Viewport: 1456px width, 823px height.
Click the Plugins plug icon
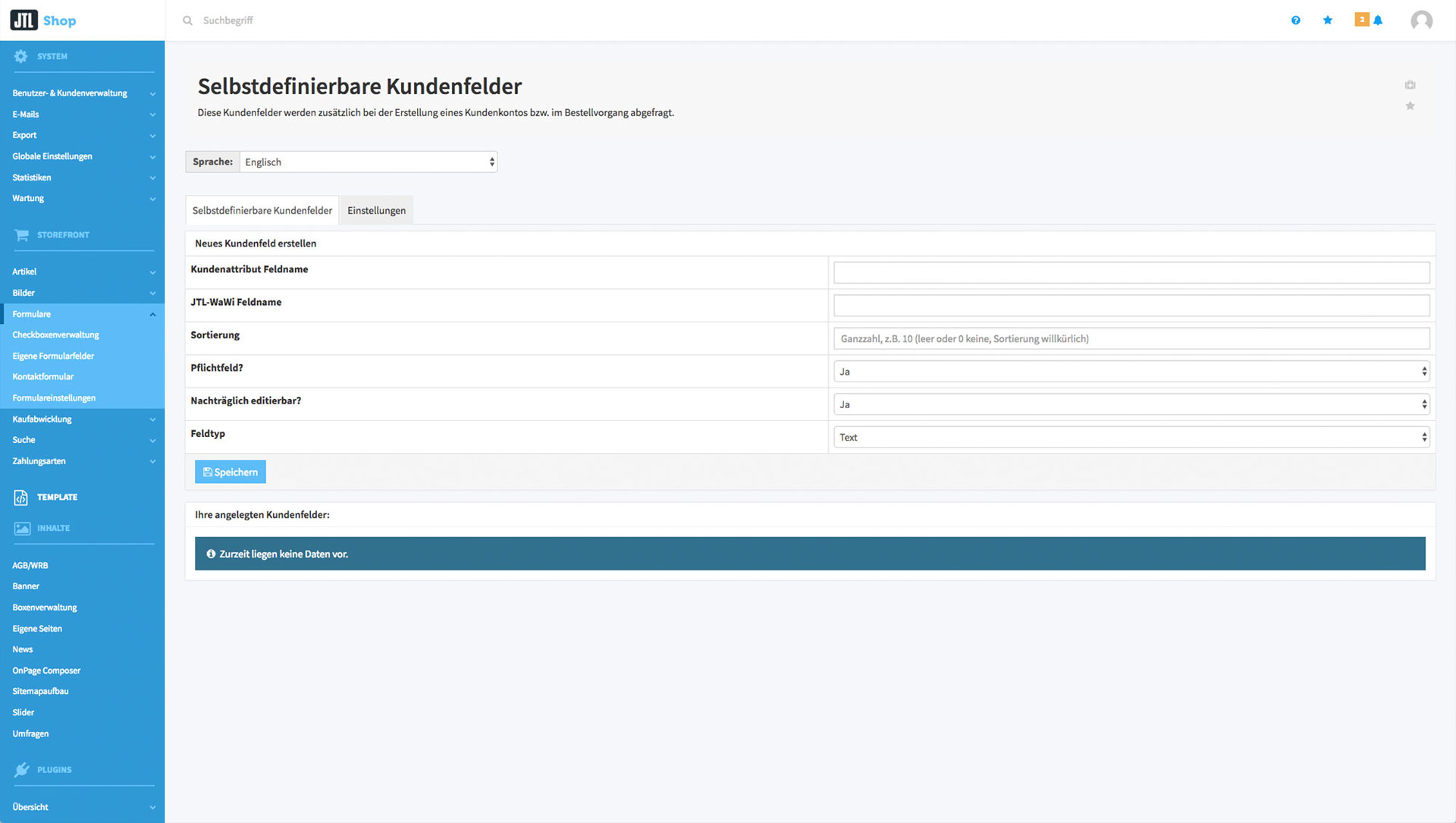pos(22,770)
